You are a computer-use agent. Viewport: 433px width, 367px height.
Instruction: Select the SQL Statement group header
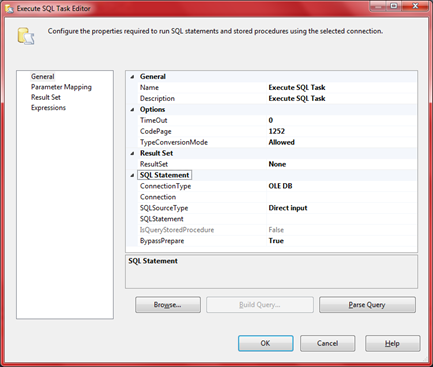(x=164, y=175)
